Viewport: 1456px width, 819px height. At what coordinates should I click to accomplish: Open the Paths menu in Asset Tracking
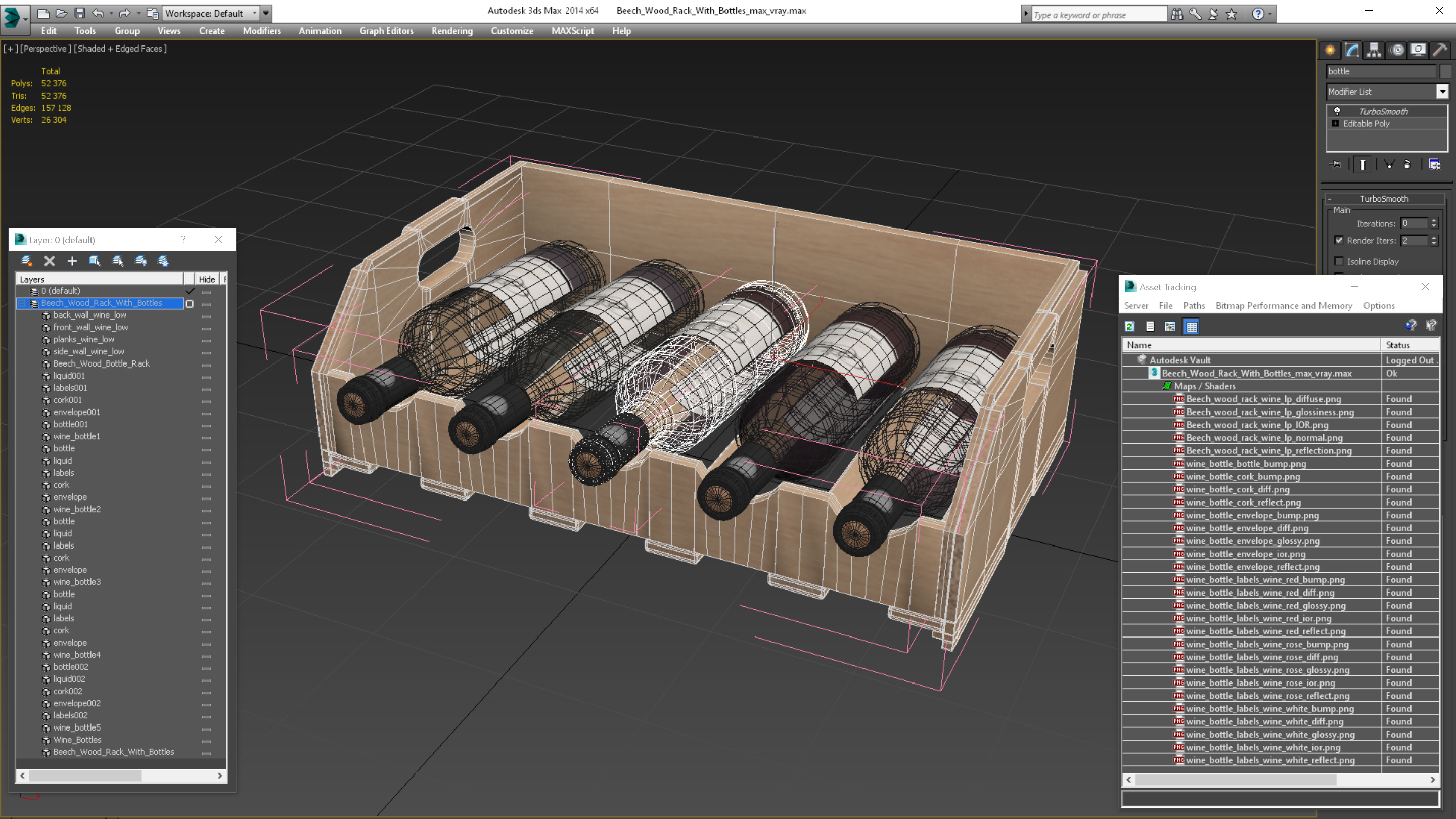click(1194, 306)
